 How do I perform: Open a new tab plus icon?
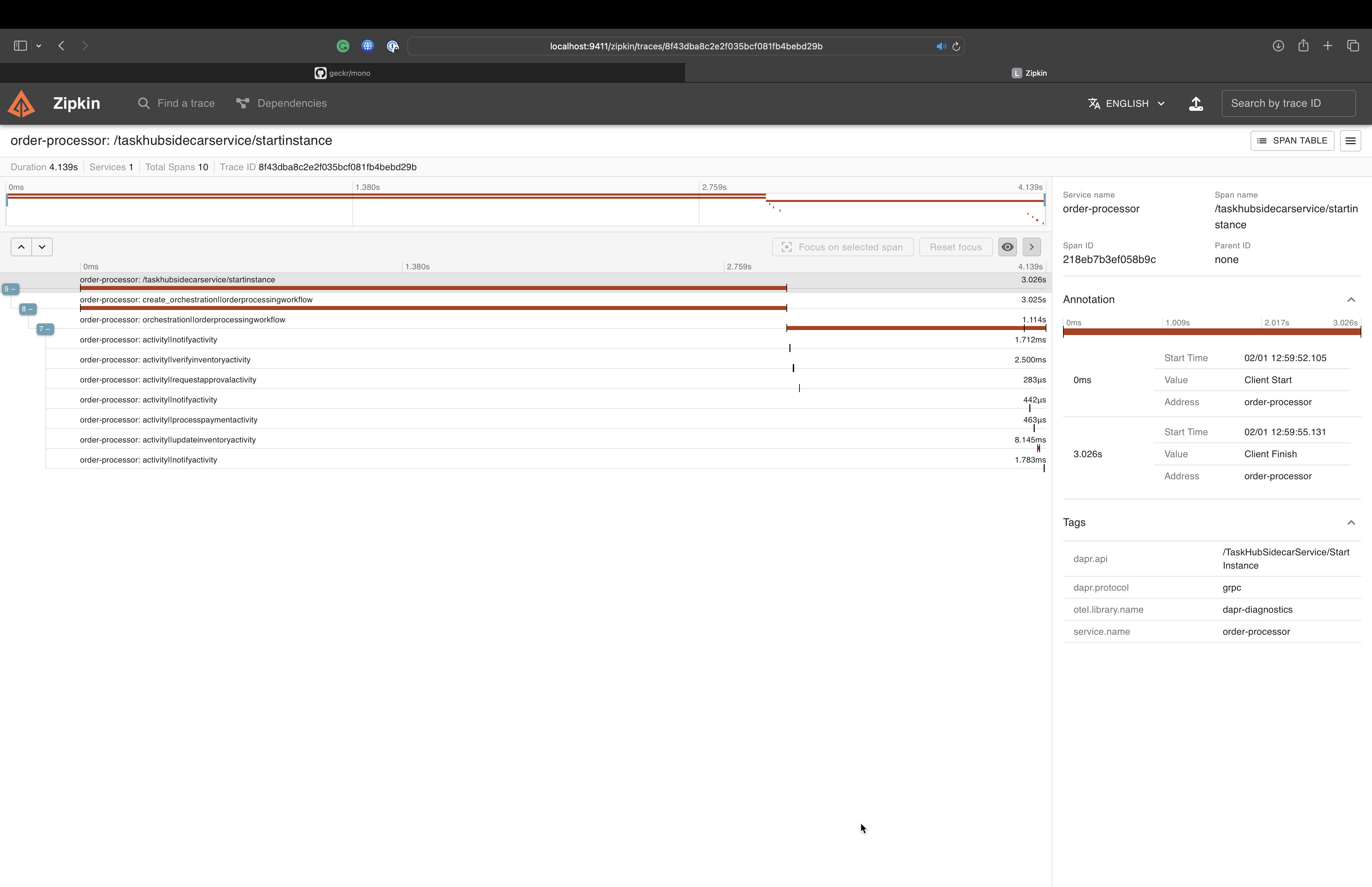click(1328, 45)
